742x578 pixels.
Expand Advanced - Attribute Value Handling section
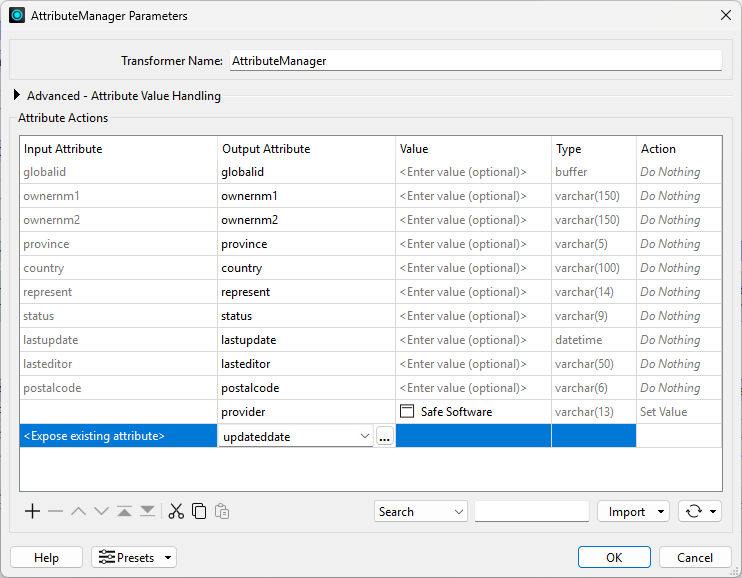[x=17, y=95]
